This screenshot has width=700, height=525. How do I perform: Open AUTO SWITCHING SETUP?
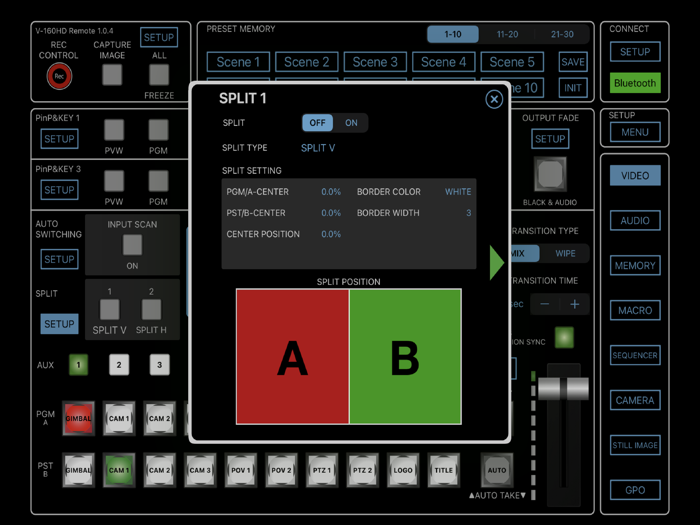[x=59, y=259]
